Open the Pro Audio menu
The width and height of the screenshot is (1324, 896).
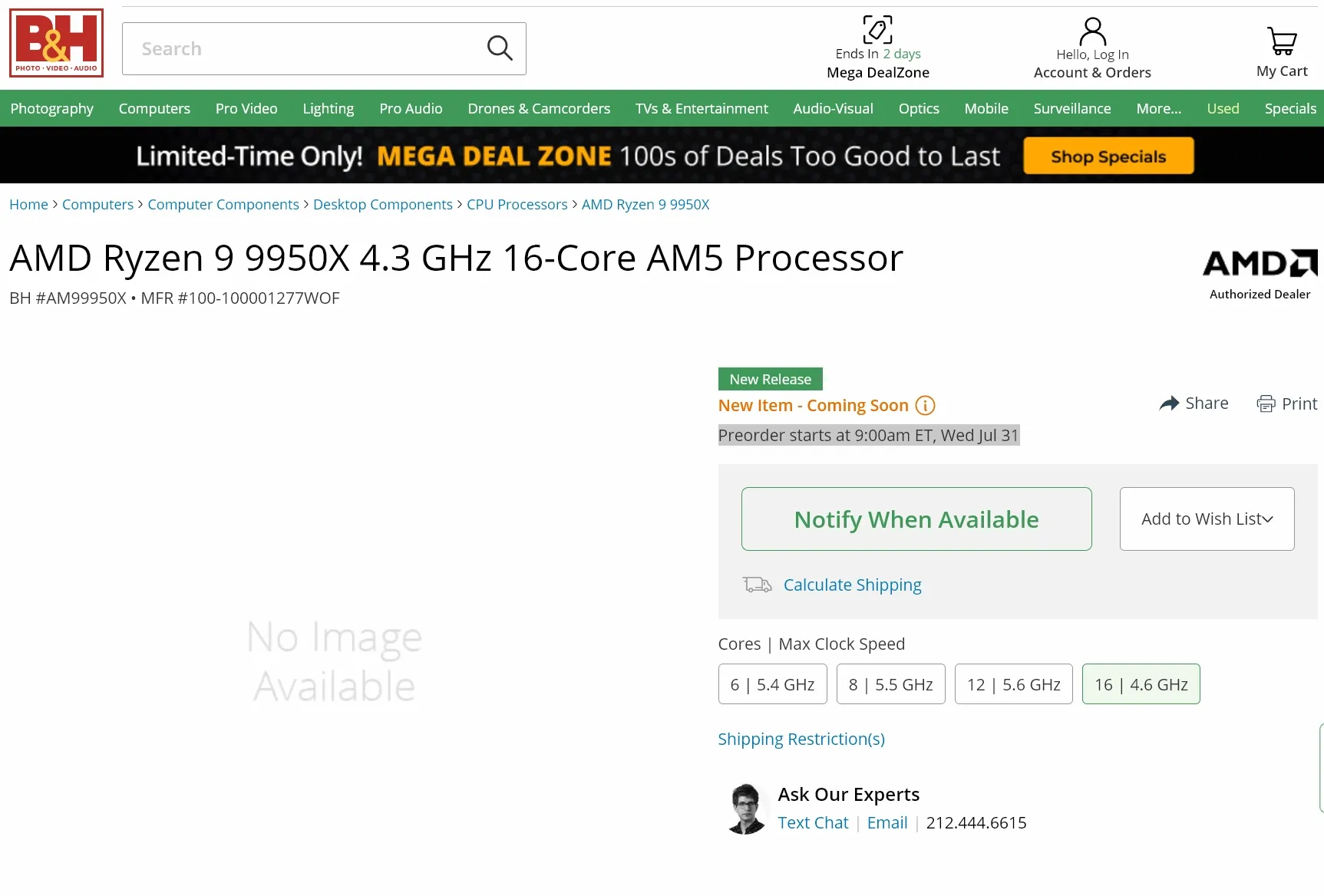click(x=411, y=108)
